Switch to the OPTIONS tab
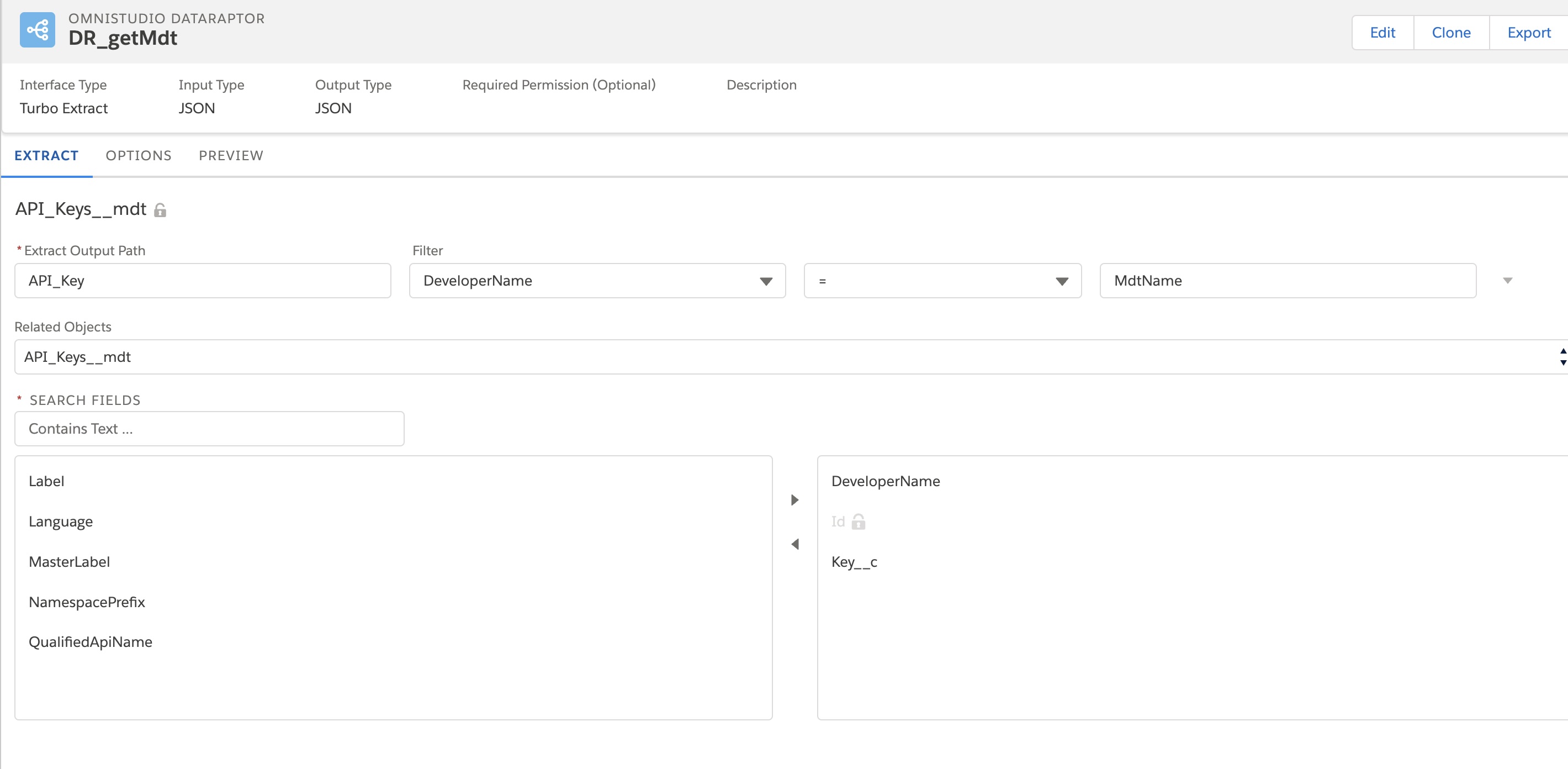The image size is (1568, 769). 139,156
